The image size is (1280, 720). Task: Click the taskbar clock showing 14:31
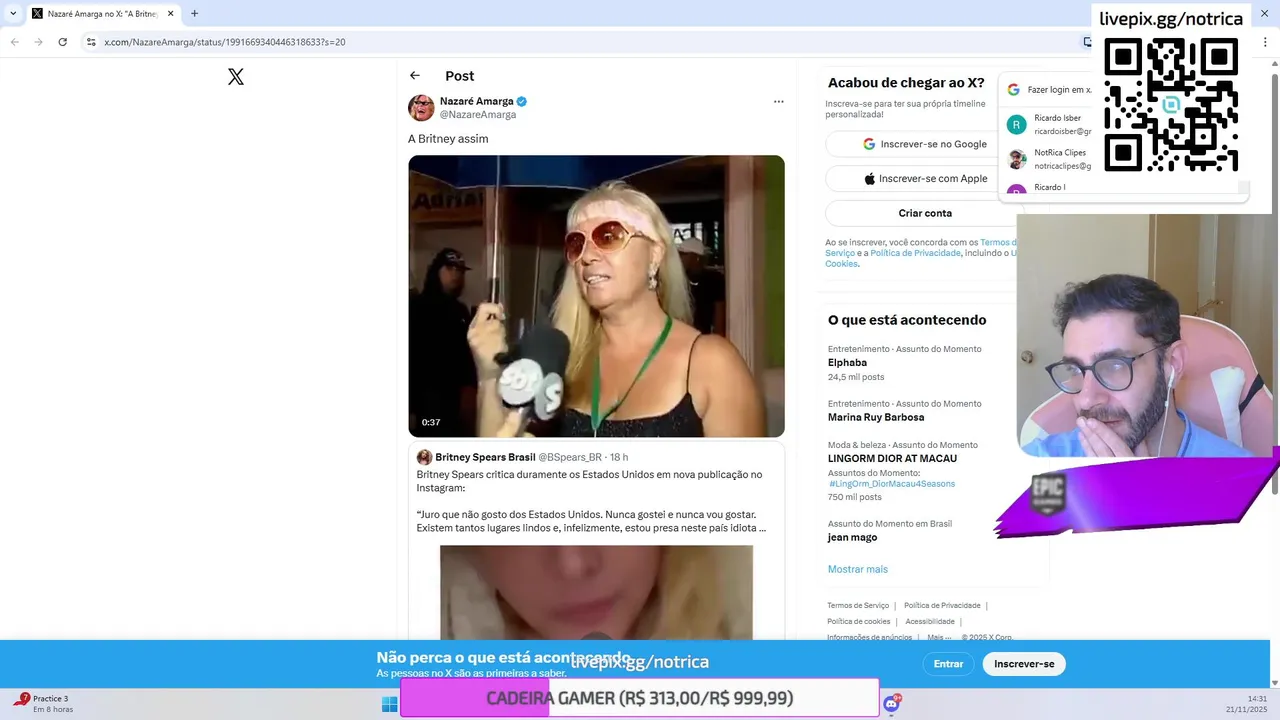1246,704
